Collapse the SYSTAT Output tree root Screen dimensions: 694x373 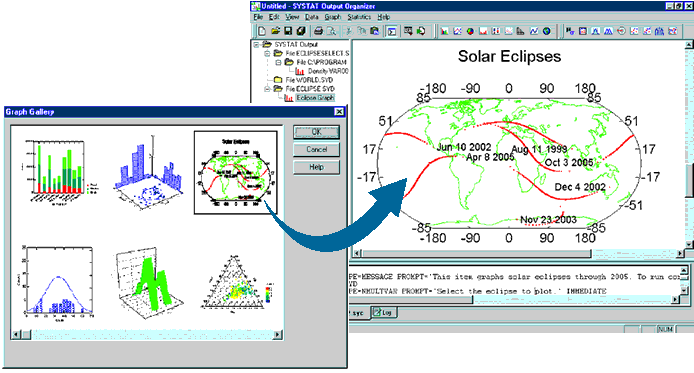click(256, 44)
